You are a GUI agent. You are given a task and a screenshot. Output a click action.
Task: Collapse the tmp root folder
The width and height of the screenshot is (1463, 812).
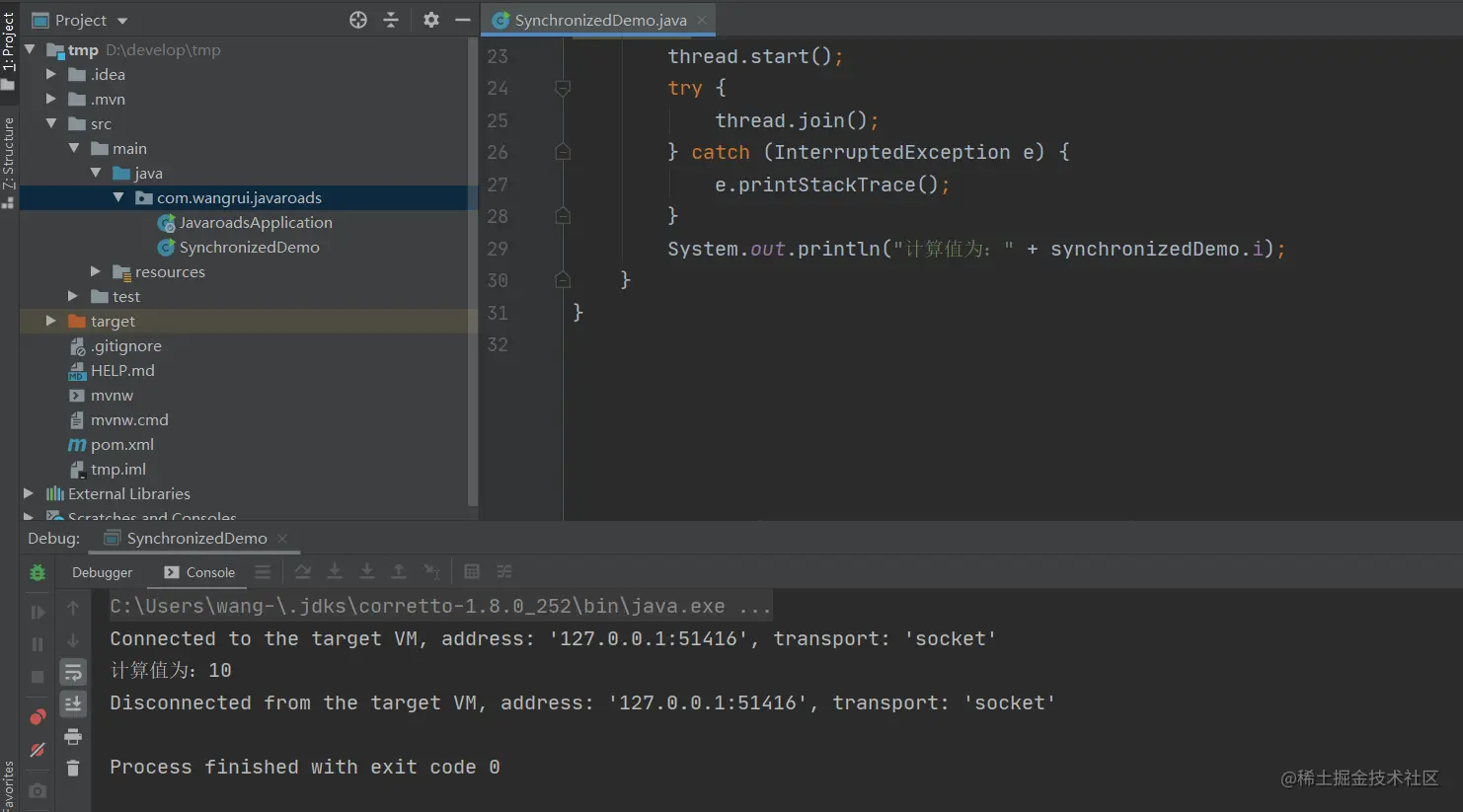coord(30,49)
